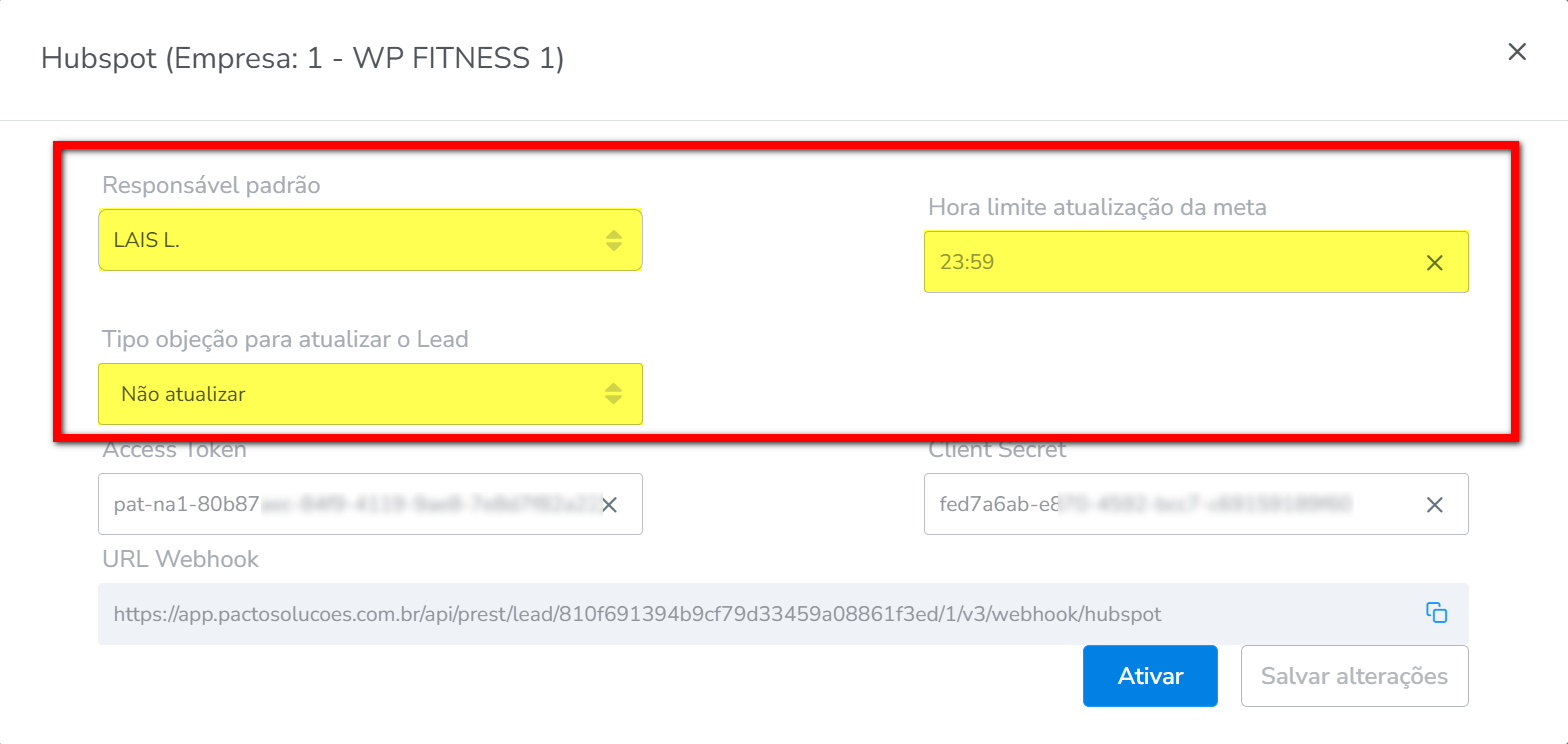
Task: Click the Responsável padrão label
Action: point(211,186)
